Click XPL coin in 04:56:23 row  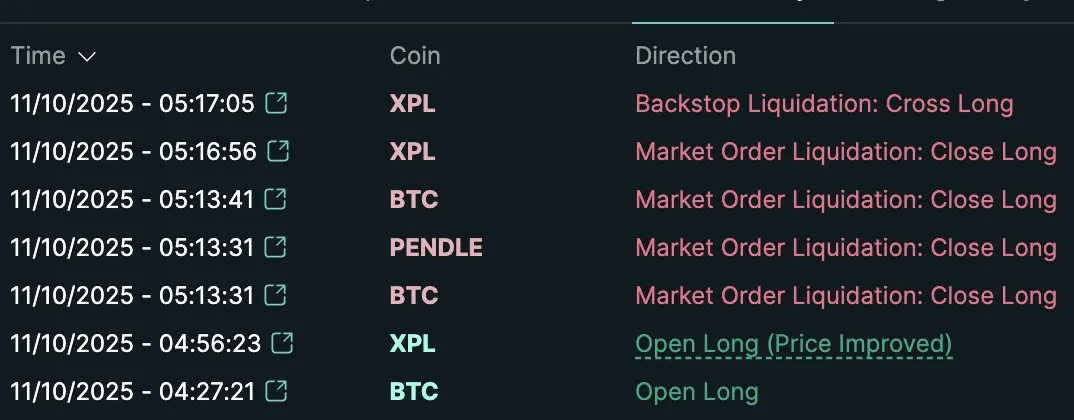[412, 343]
